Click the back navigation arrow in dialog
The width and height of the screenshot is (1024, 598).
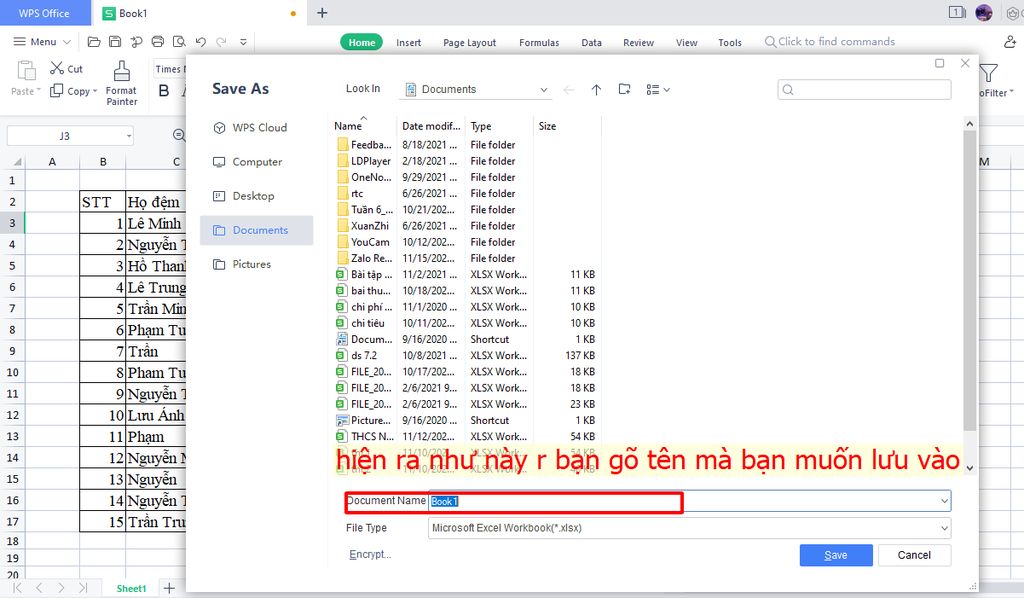coord(569,89)
